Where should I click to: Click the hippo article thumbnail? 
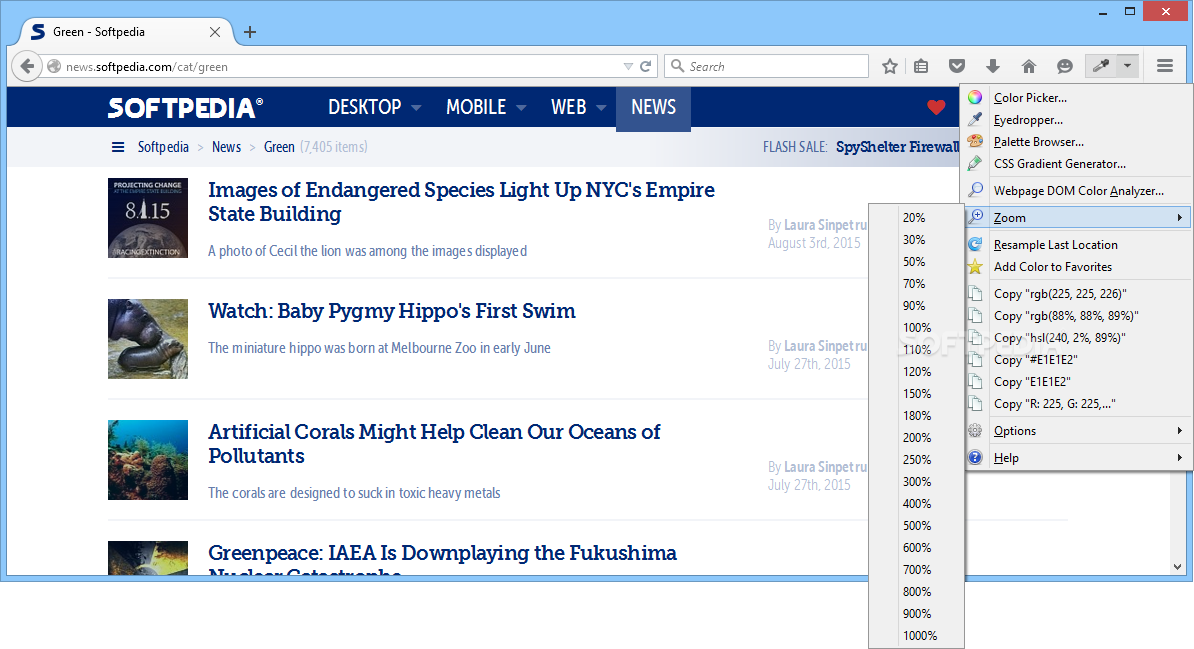tap(148, 339)
